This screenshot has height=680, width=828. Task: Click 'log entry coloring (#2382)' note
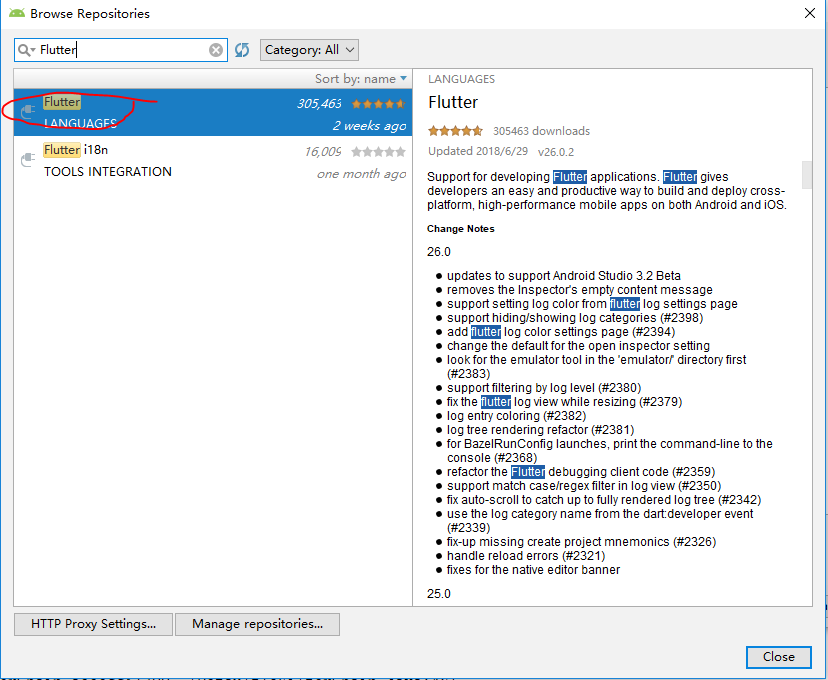(516, 416)
